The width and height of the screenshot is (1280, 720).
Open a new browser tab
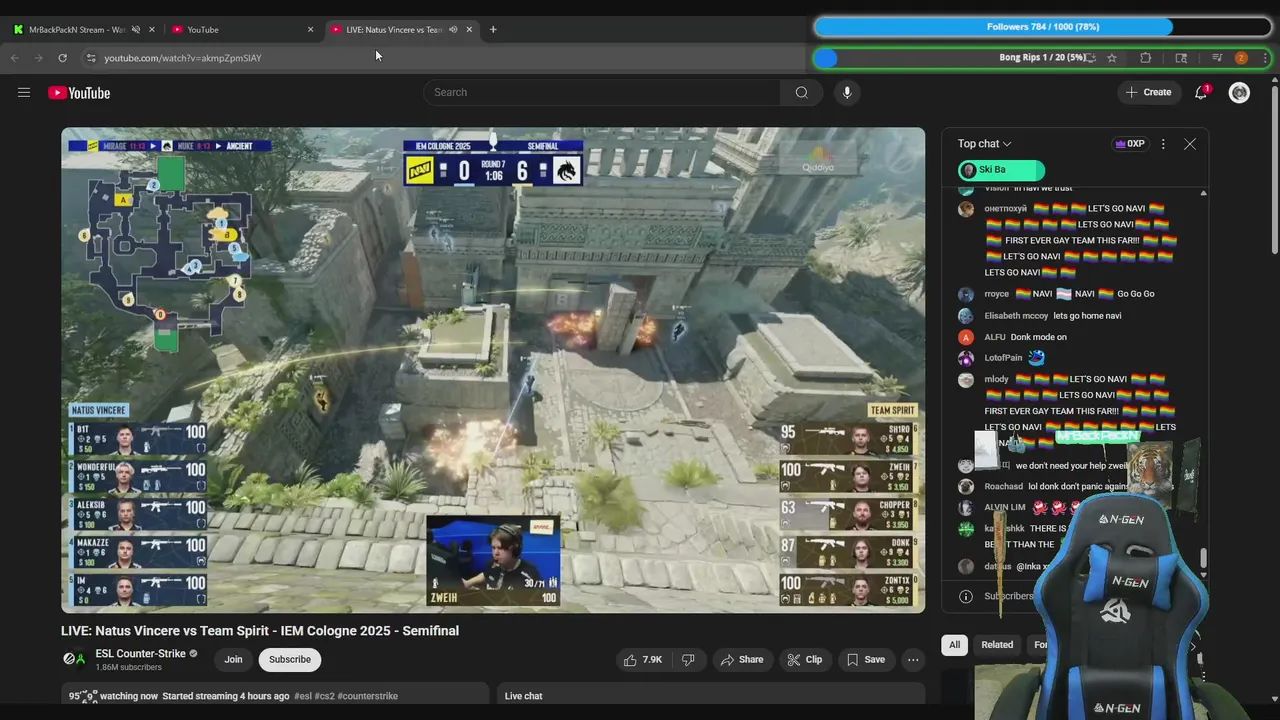[493, 29]
